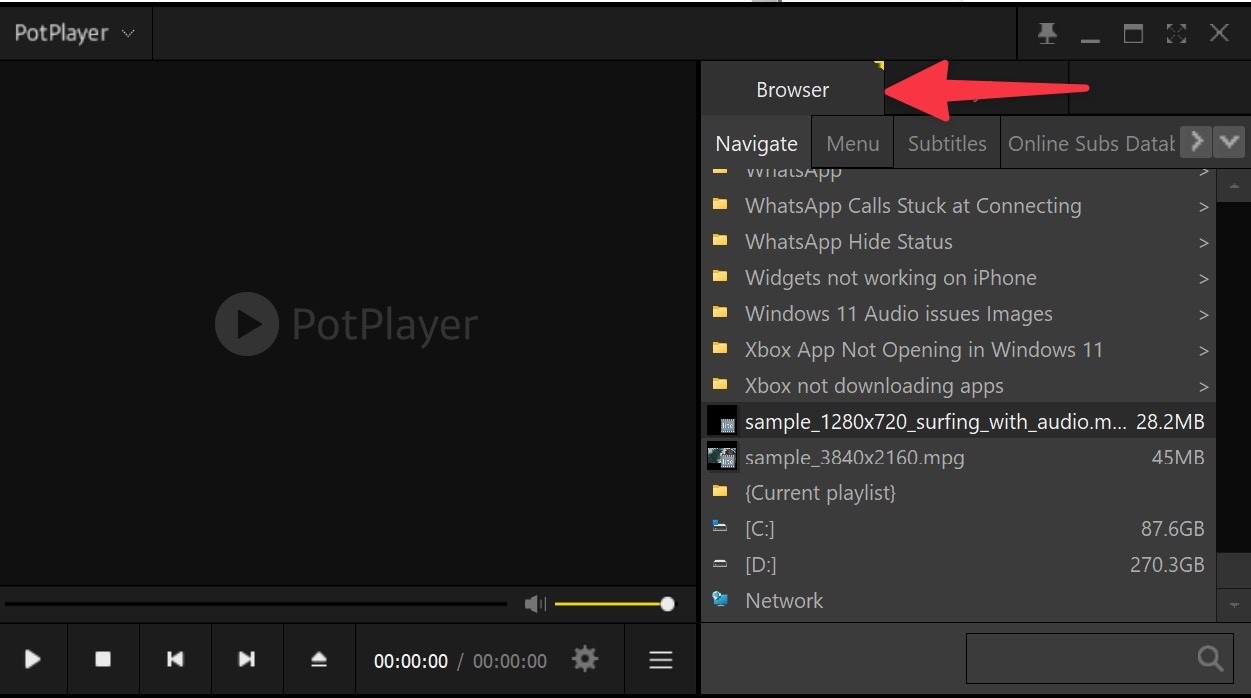Click the {Current playlist} folder icon
The image size is (1251, 698).
pos(719,491)
